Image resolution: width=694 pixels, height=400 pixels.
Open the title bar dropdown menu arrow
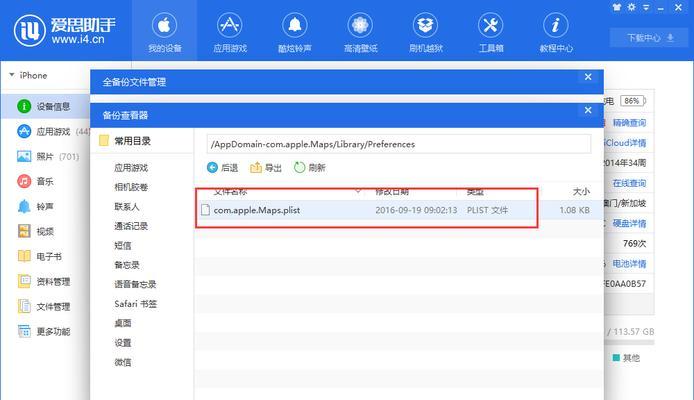point(646,8)
